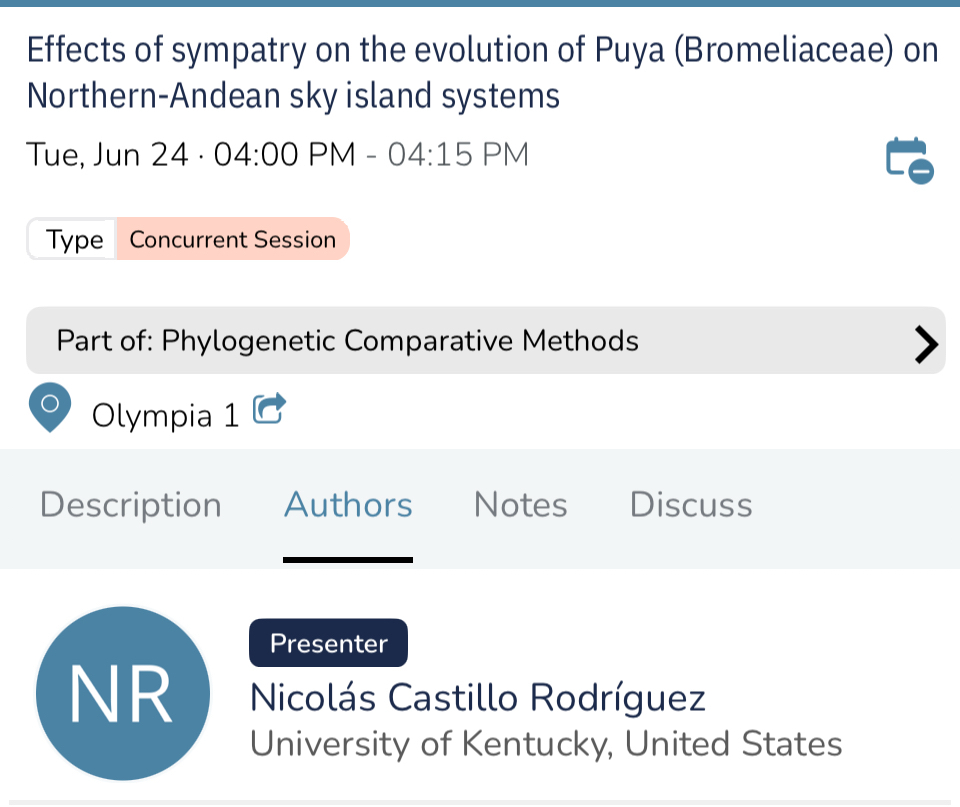The height and width of the screenshot is (807, 960).
Task: Open Nicolás Castillo Rodríguez's profile name
Action: pyautogui.click(x=477, y=697)
